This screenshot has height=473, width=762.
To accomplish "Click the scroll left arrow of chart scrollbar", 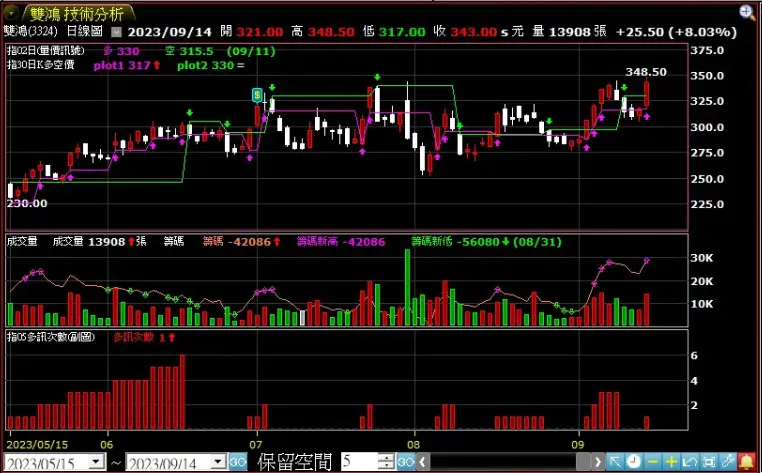I will point(423,461).
